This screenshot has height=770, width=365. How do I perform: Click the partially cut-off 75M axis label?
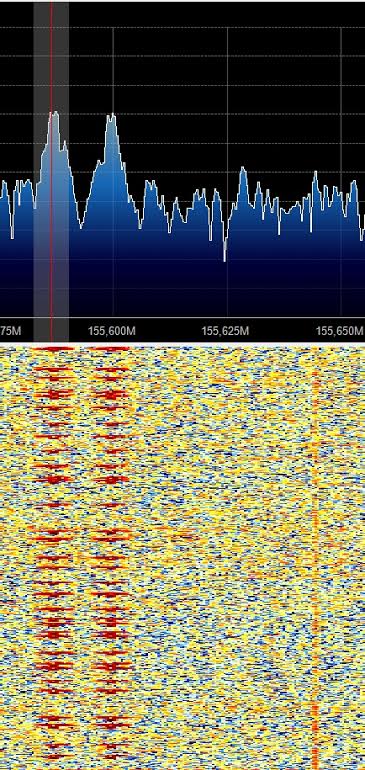10,331
